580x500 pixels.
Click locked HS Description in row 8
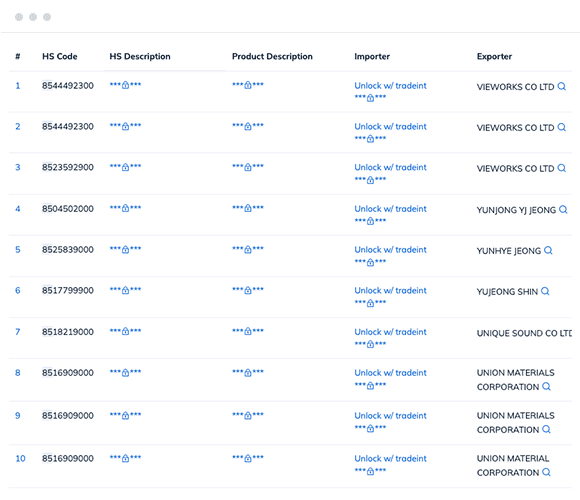[x=125, y=372]
